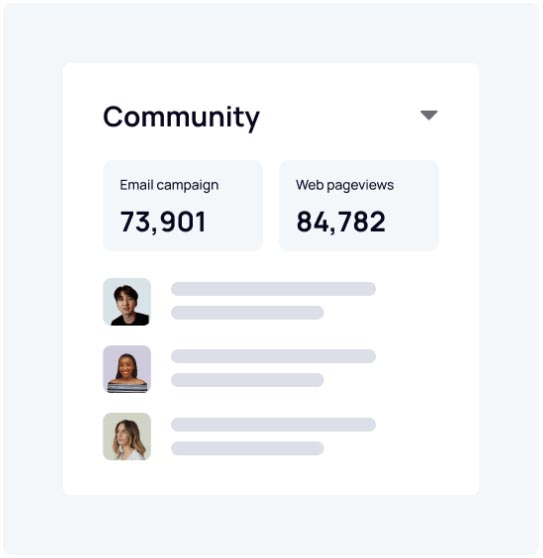Click the Community heading text

181,117
